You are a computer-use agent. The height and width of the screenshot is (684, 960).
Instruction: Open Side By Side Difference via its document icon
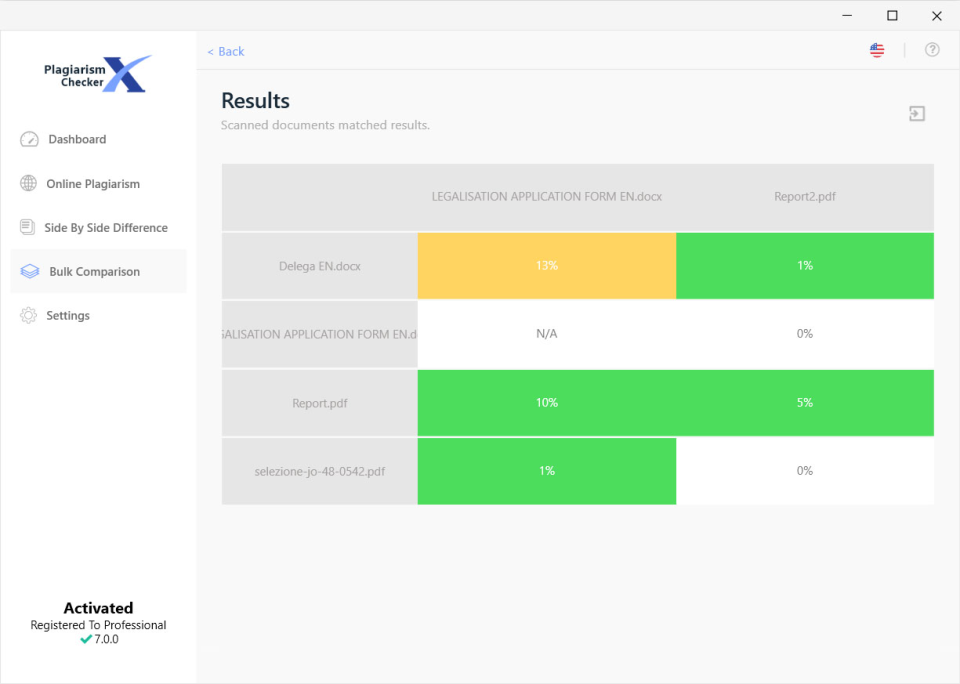pos(26,227)
